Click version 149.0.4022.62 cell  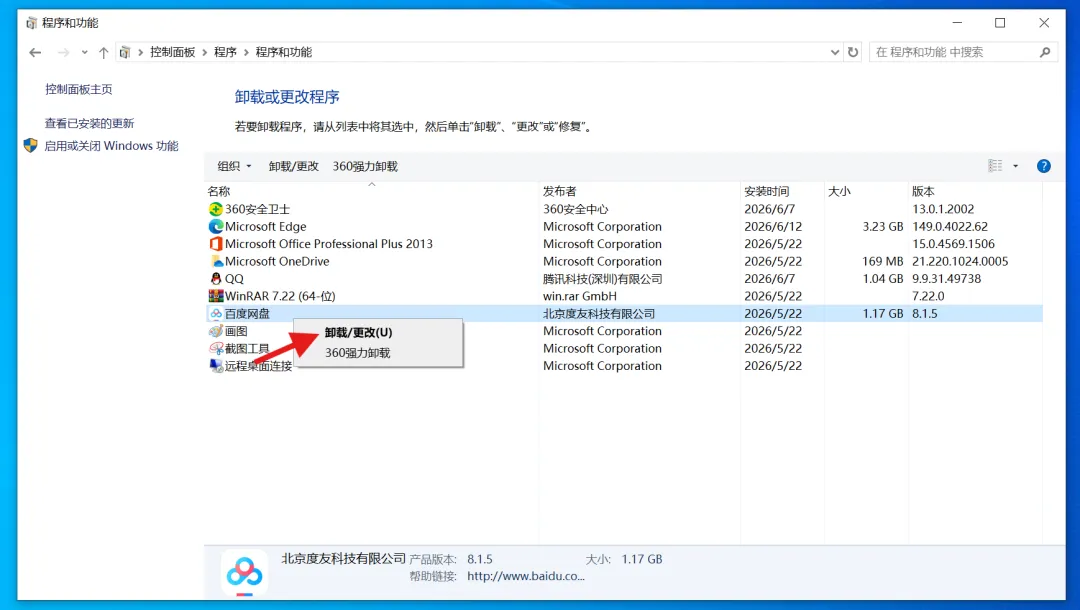tap(950, 227)
